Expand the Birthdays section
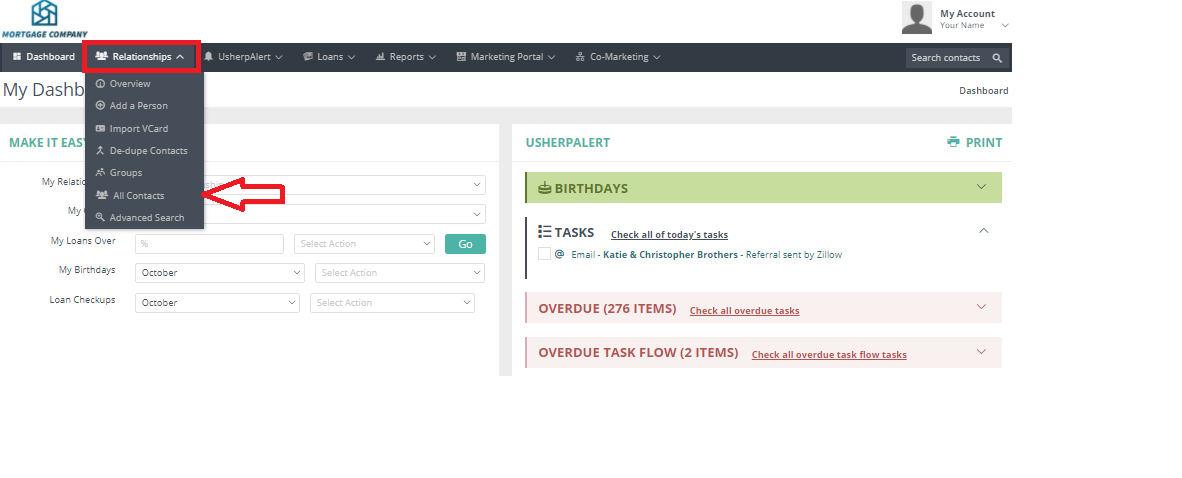1182x478 pixels. [981, 187]
